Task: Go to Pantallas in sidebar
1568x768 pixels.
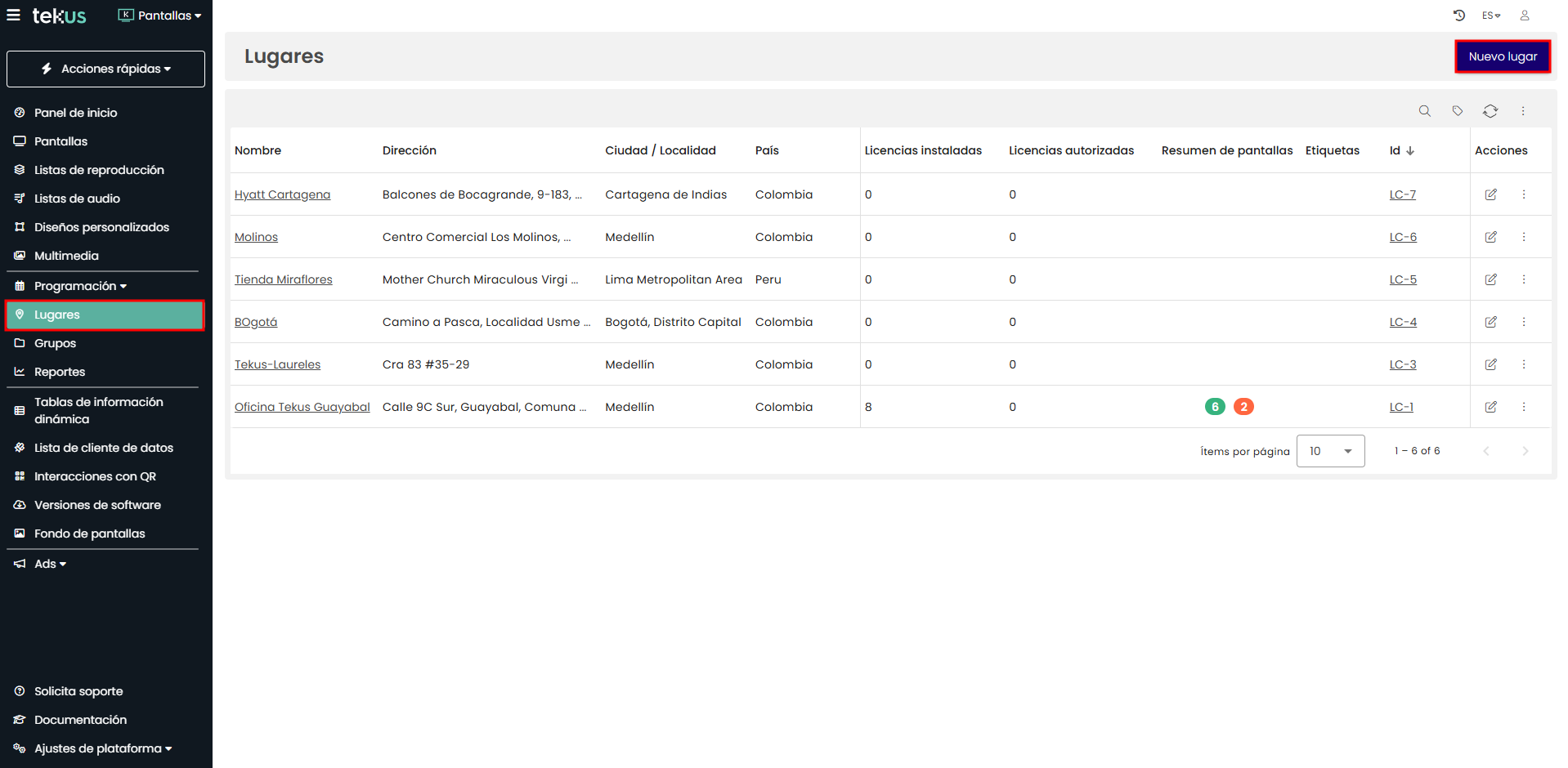Action: pos(60,141)
